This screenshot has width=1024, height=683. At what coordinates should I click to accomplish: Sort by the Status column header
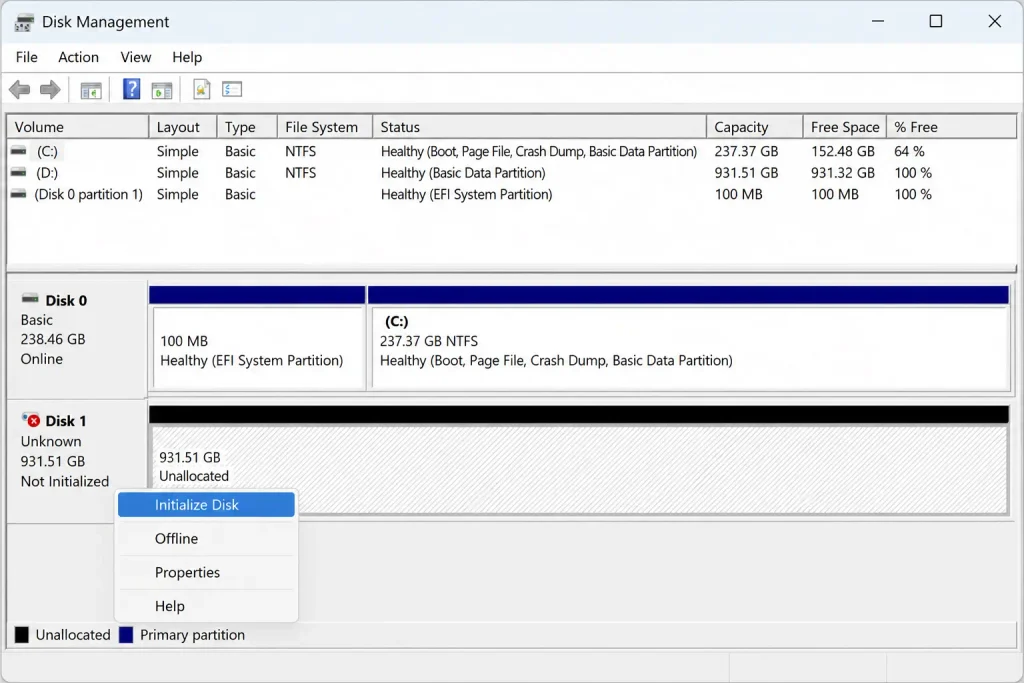[539, 127]
